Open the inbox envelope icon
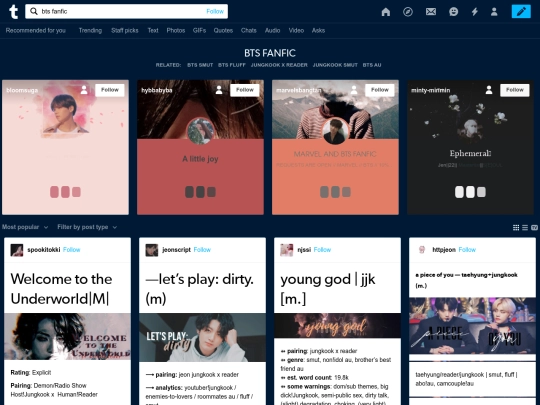 (x=431, y=12)
